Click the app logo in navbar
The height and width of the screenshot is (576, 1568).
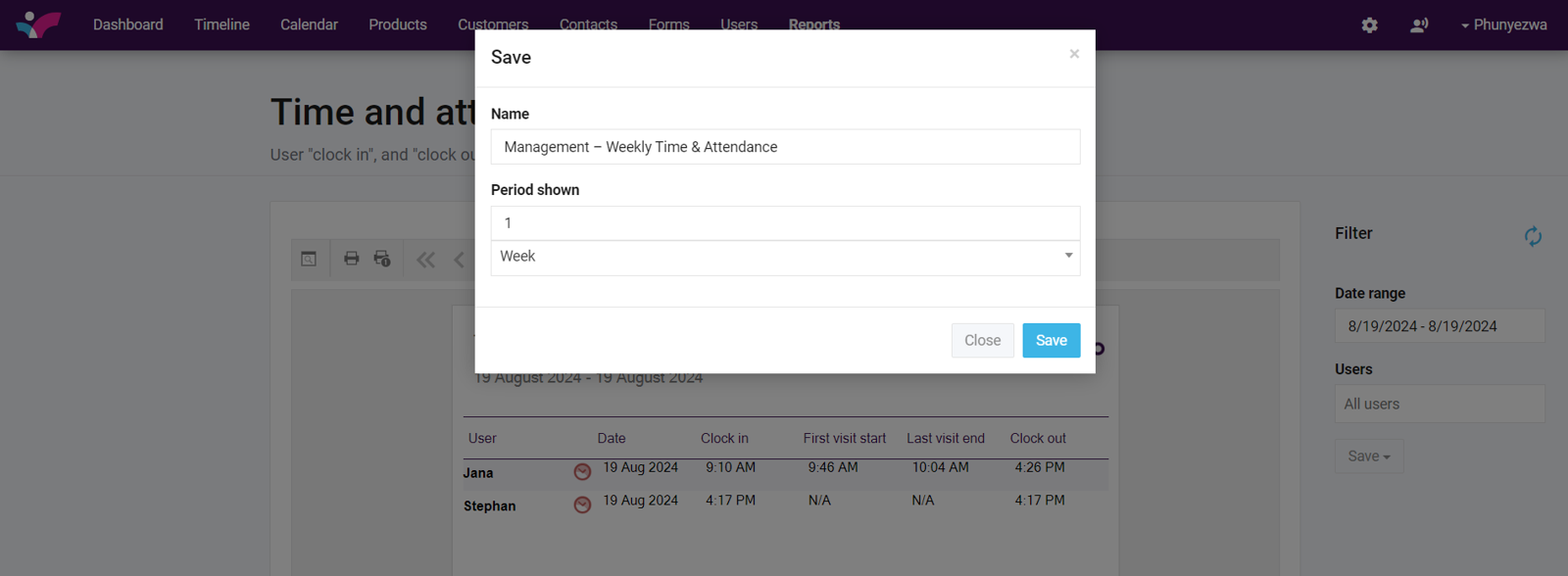coord(38,24)
